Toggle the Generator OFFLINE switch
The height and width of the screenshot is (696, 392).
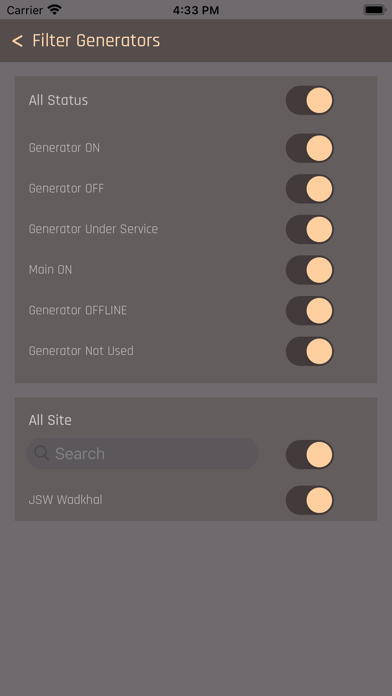point(309,311)
